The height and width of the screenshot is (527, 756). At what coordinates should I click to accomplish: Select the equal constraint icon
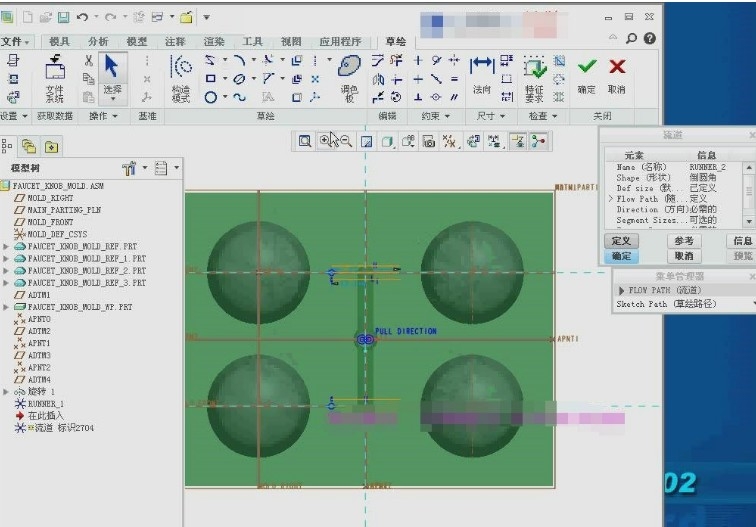(454, 79)
